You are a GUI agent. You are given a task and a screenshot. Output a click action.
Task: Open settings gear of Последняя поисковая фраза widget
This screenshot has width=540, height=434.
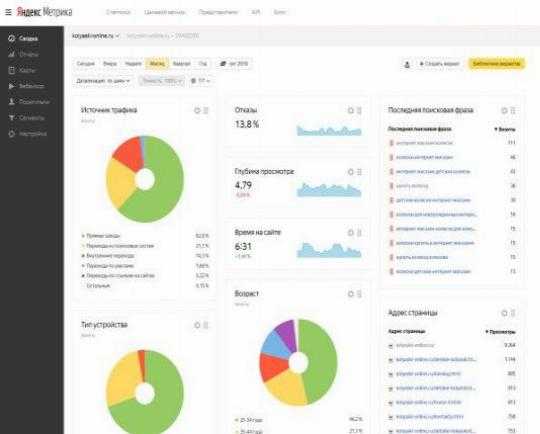click(504, 111)
